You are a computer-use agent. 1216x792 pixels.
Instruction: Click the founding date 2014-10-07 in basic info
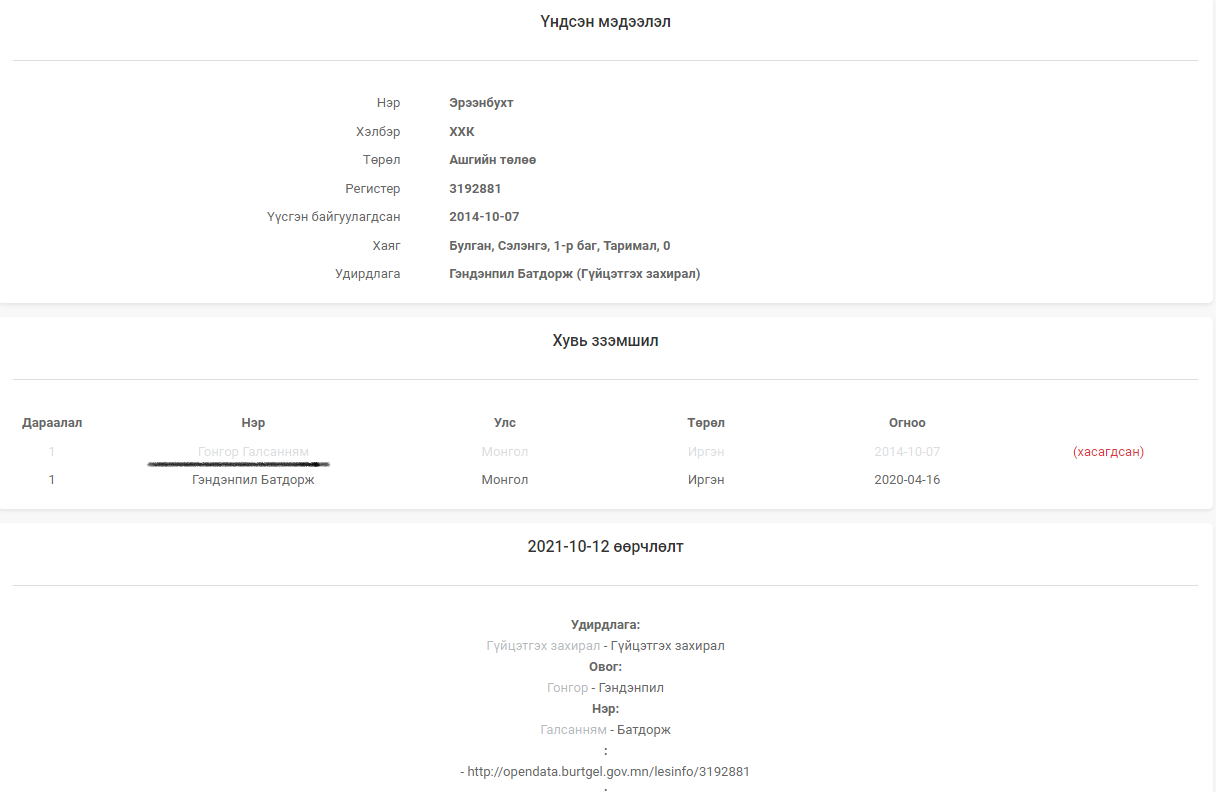point(484,217)
